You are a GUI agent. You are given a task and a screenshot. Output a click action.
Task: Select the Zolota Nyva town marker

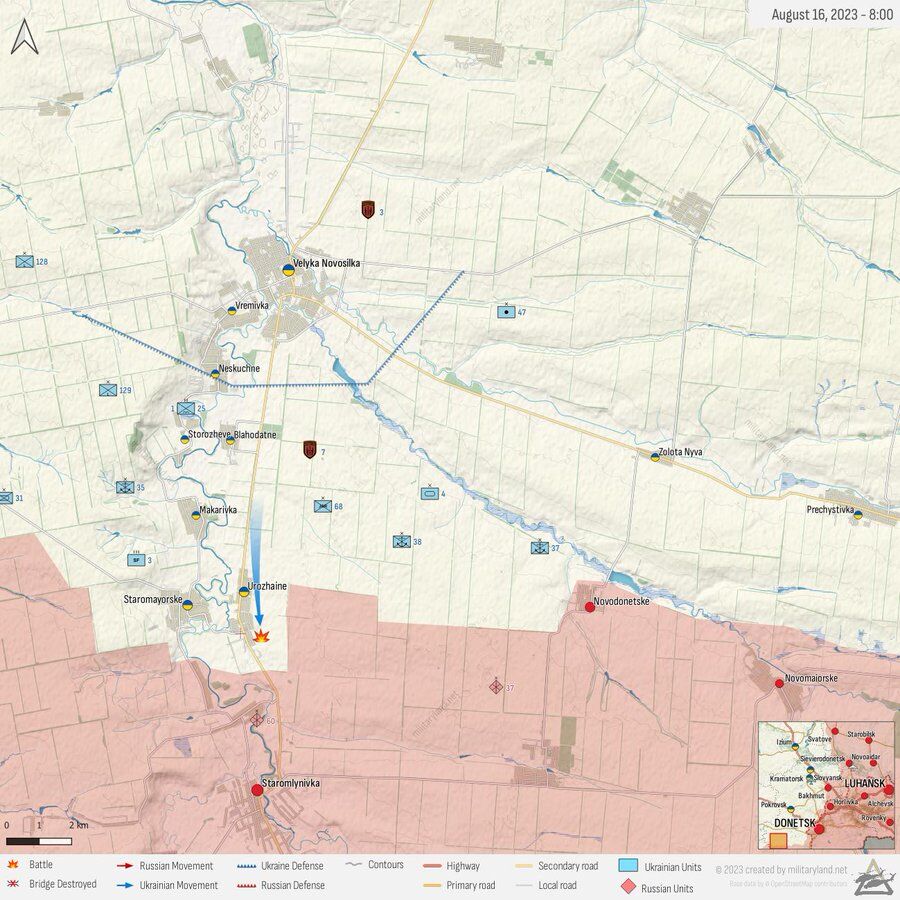(655, 457)
